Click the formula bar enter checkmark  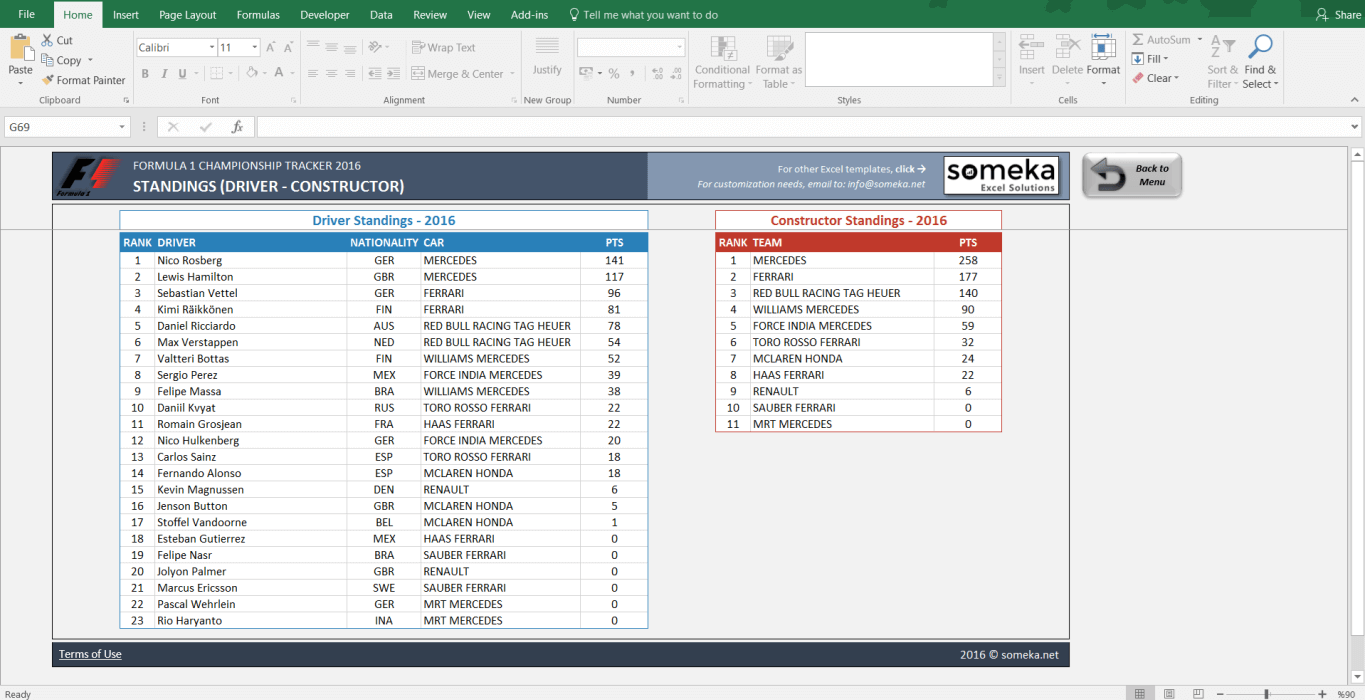click(205, 127)
